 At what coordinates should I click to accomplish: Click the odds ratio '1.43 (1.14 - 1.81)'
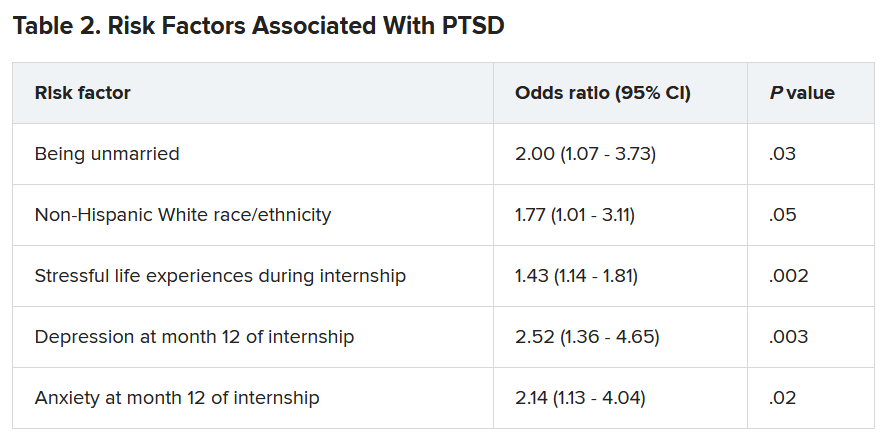point(576,276)
